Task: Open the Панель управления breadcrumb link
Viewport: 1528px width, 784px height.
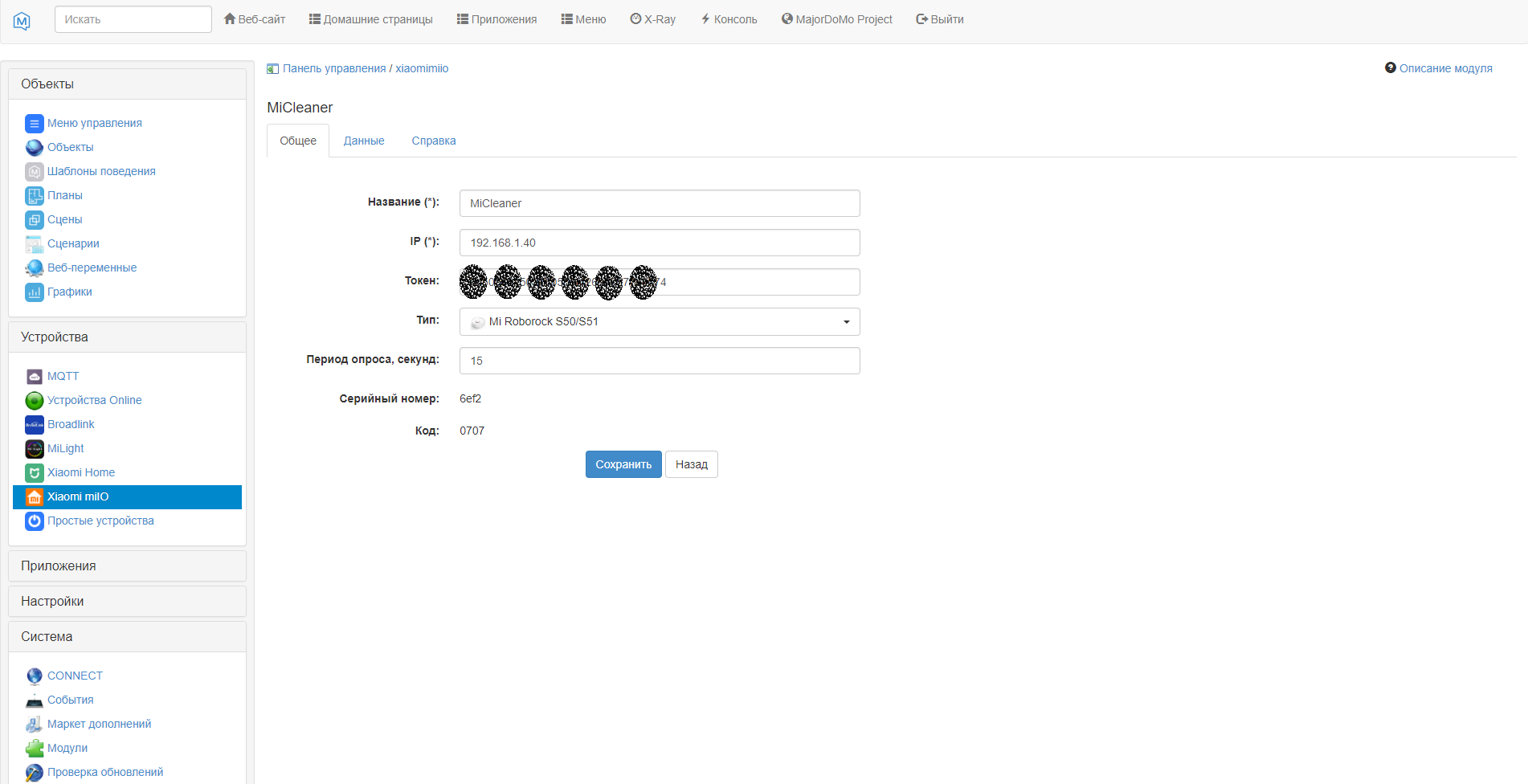Action: click(334, 69)
